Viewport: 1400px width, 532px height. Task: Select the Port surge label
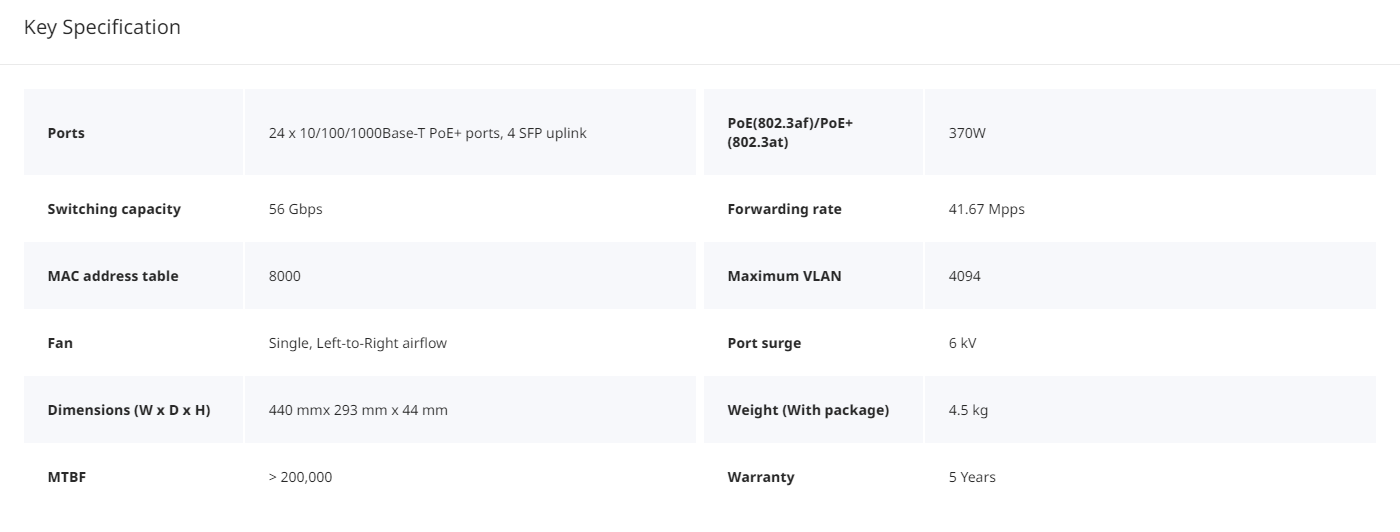764,343
